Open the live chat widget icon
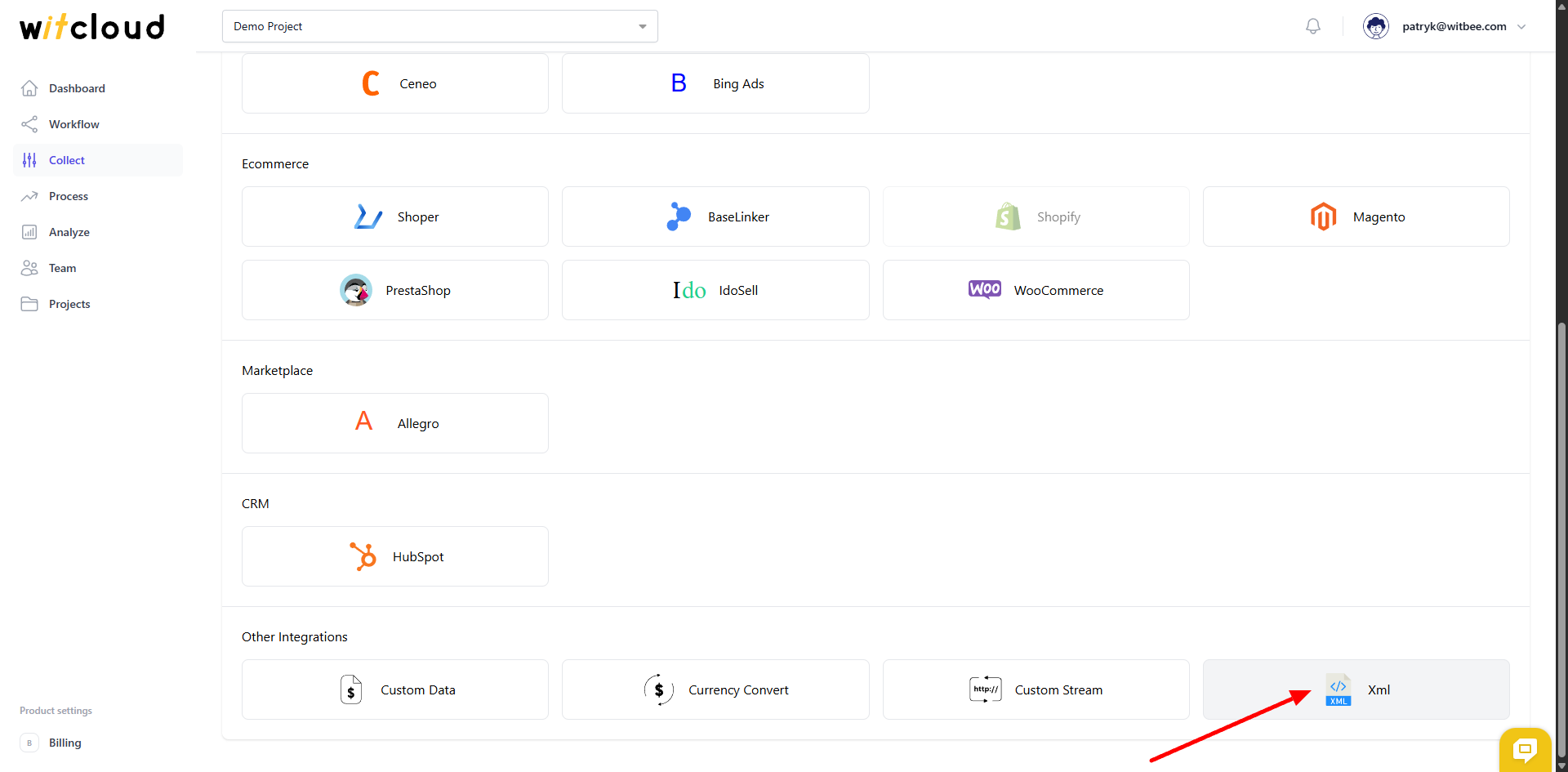Screen dimensions: 1568x772 tap(1524, 749)
